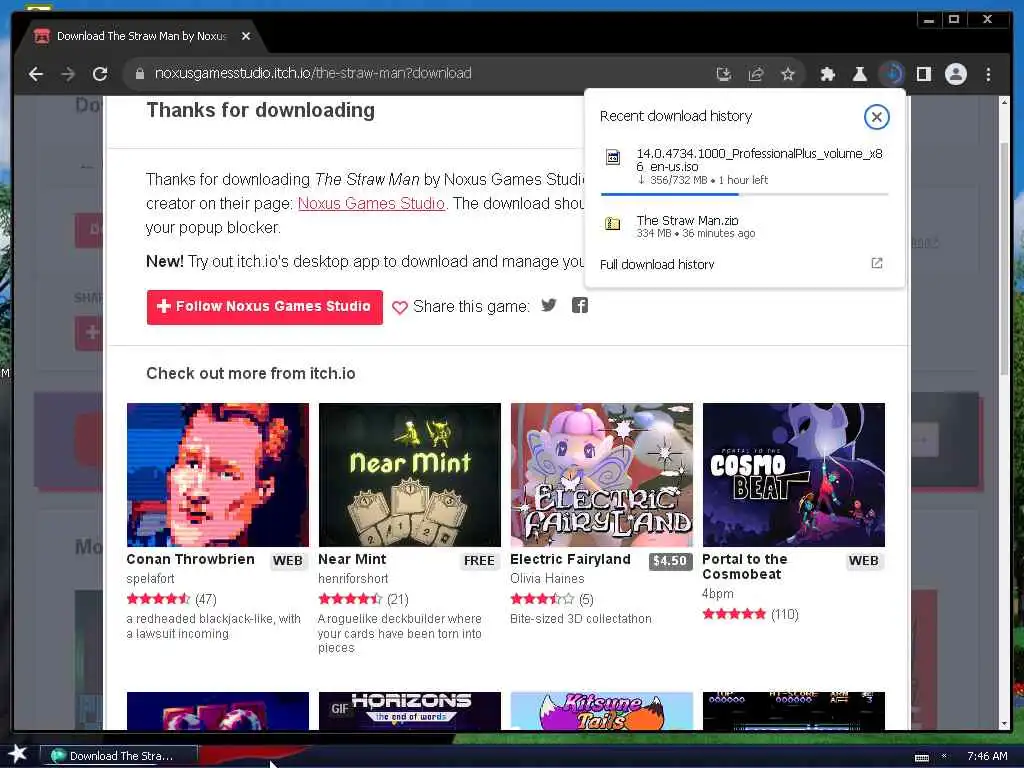Click the Conan Throwbrien star rating
The height and width of the screenshot is (768, 1024).
coord(157,599)
